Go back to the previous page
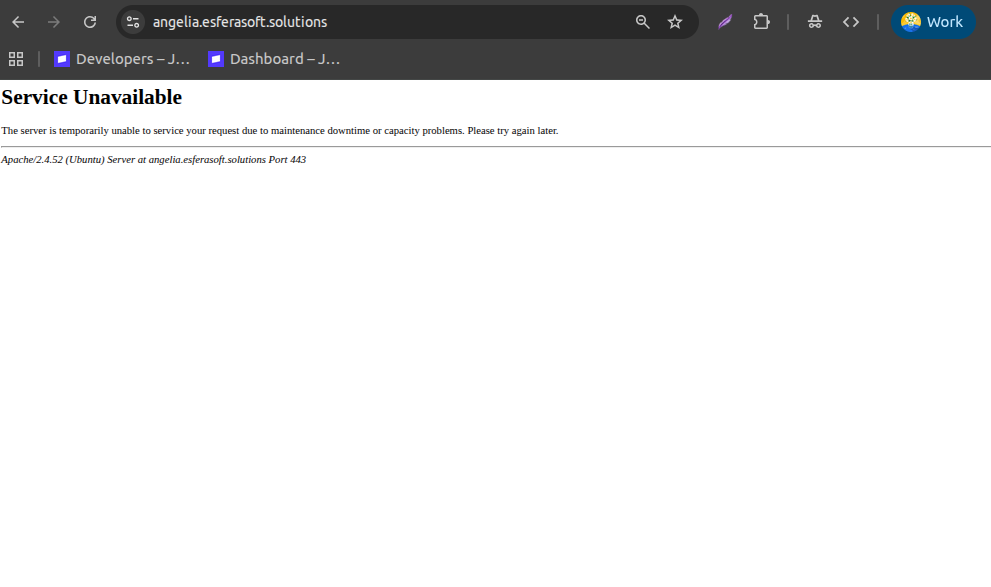 (x=18, y=22)
